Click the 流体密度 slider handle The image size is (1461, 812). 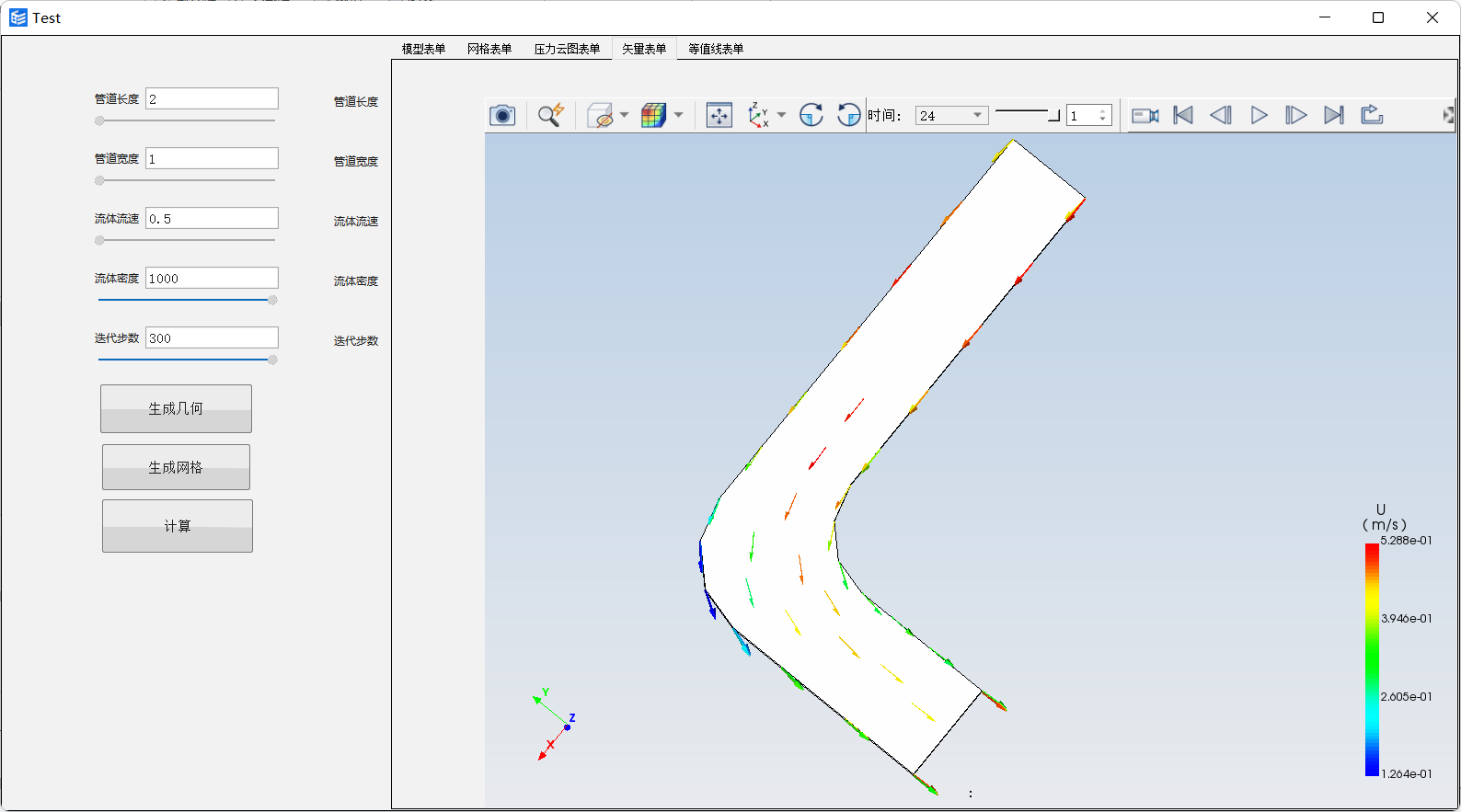pyautogui.click(x=272, y=300)
